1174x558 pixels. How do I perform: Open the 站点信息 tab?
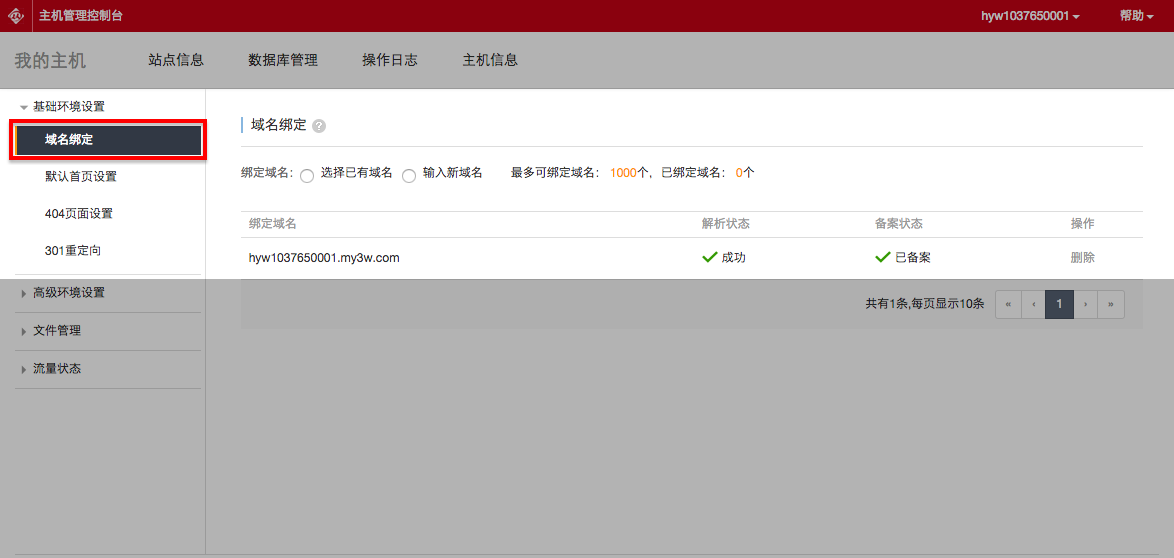coord(176,60)
